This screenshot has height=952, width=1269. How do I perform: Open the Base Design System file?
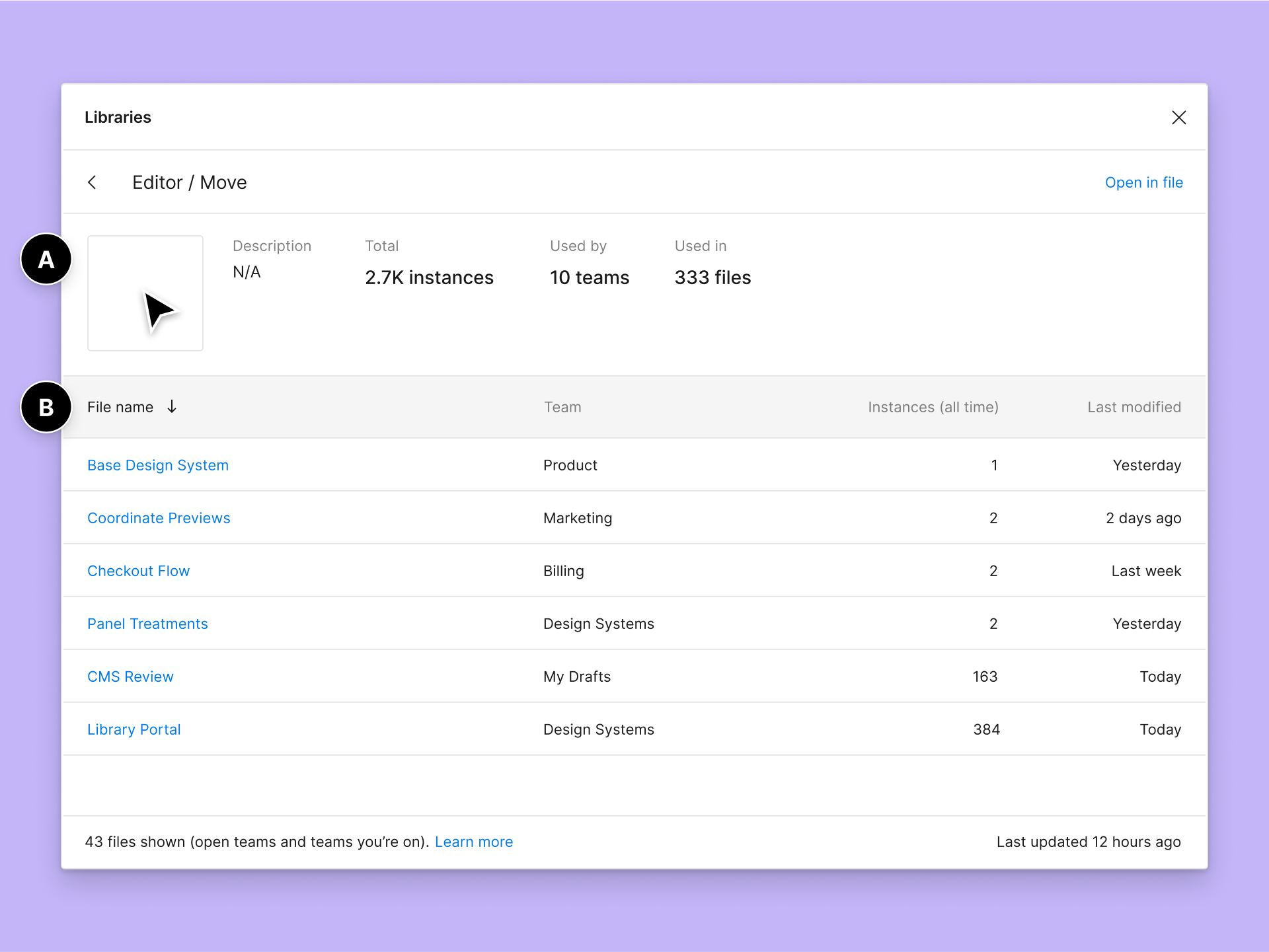[158, 465]
